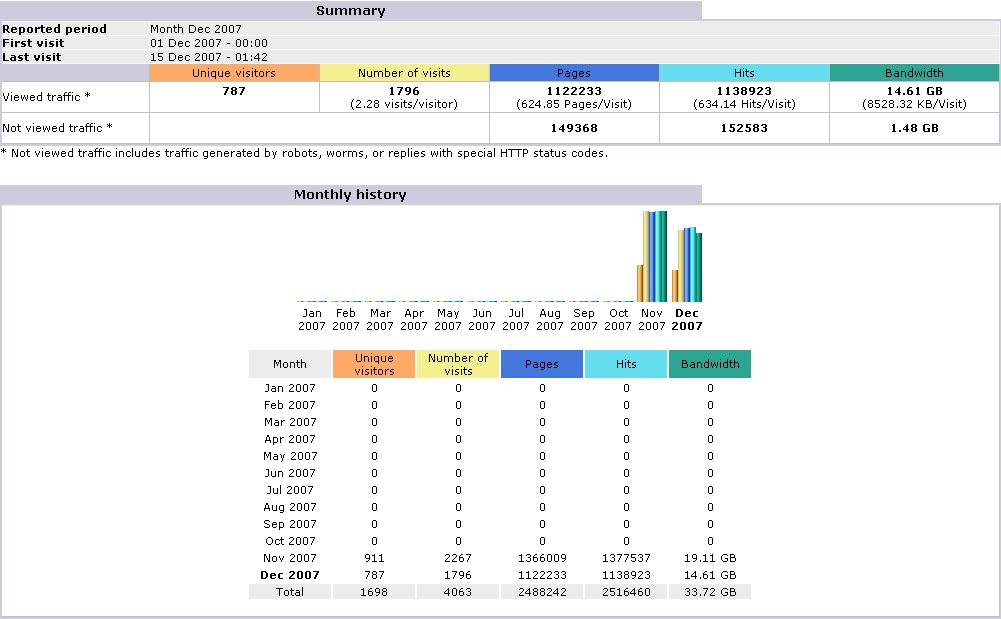The width and height of the screenshot is (1001, 619).
Task: Select the Aug 2007 row label in table
Action: (290, 507)
